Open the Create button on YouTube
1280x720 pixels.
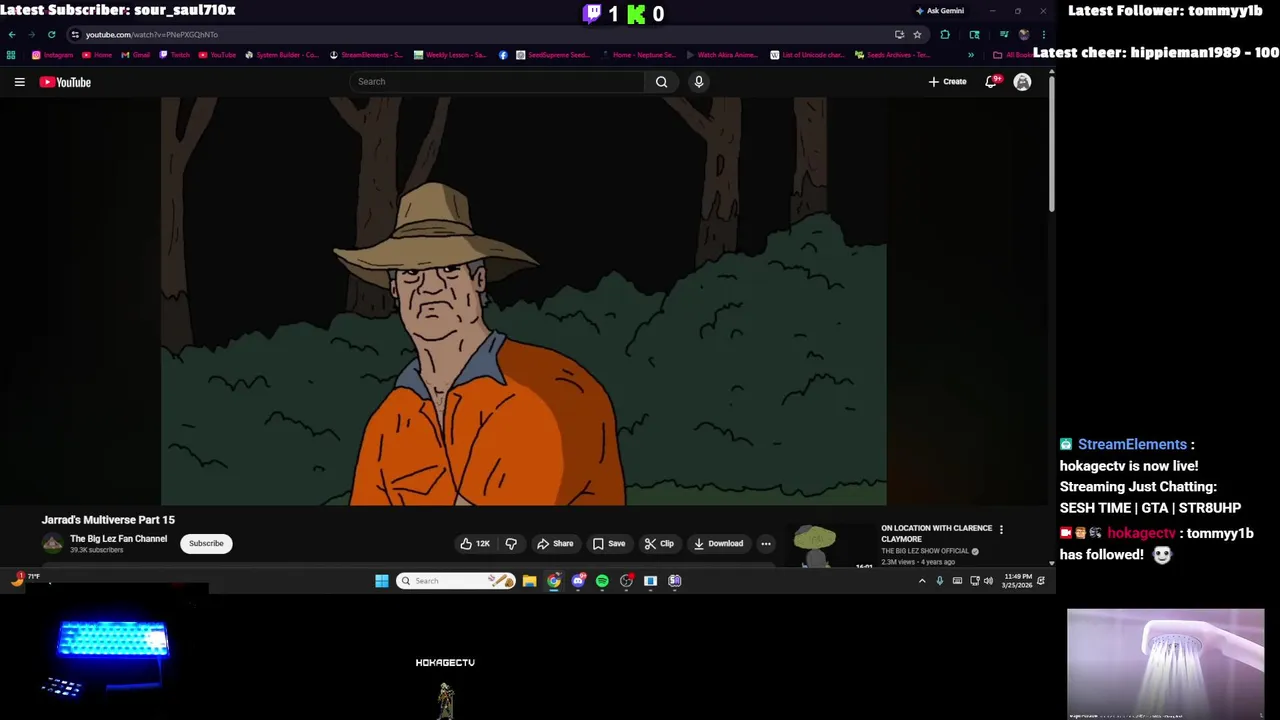tap(947, 82)
